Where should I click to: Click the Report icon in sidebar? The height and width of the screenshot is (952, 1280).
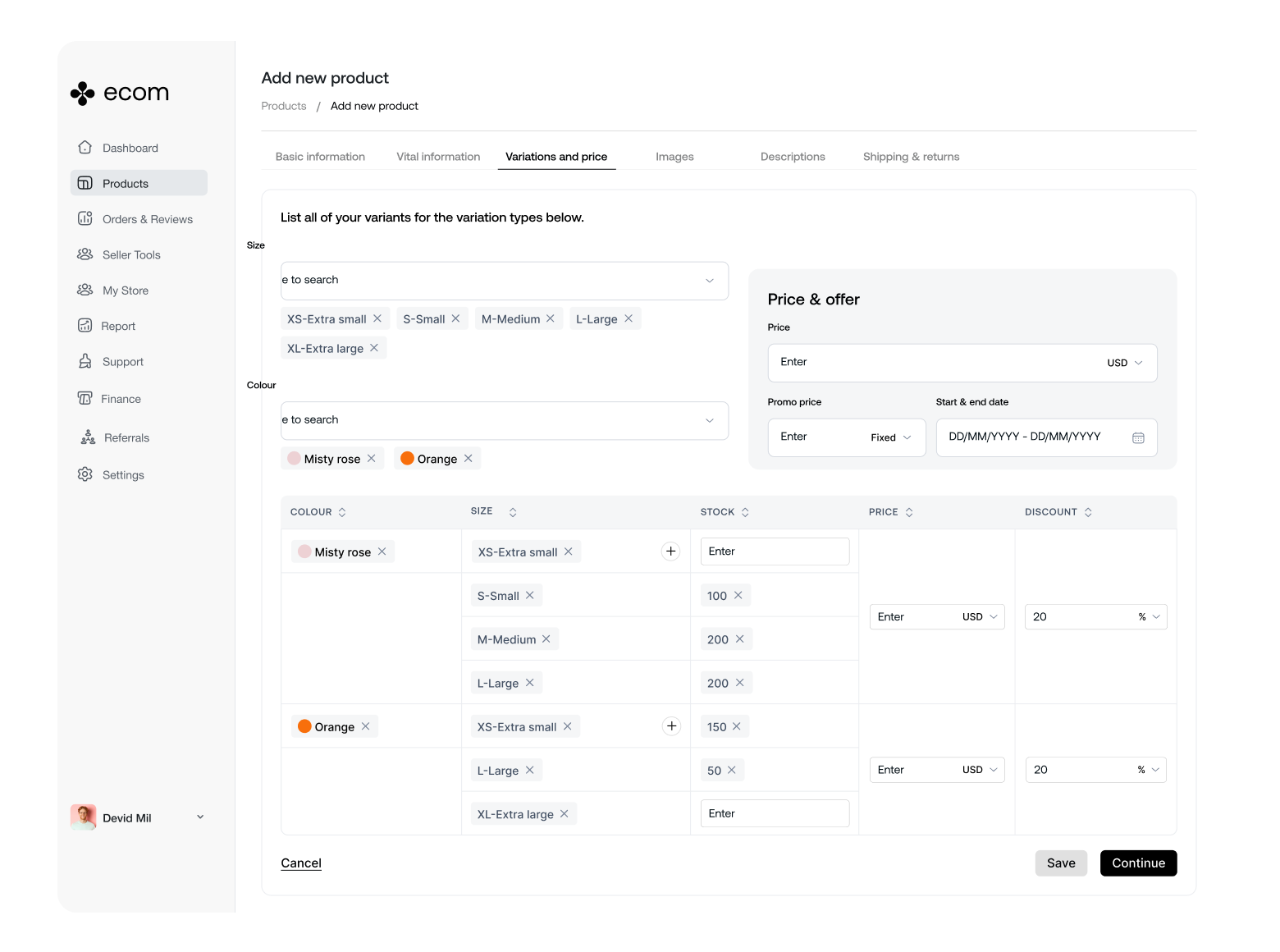click(x=85, y=326)
